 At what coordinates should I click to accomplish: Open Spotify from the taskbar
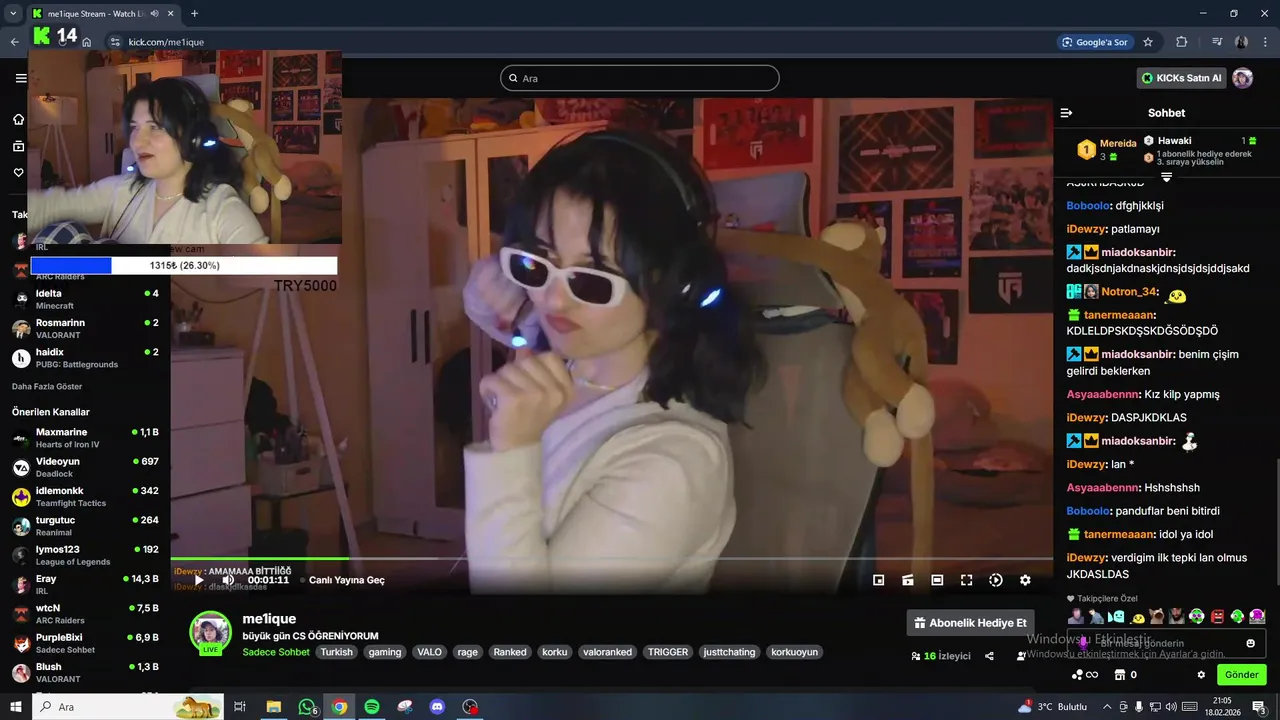(372, 707)
